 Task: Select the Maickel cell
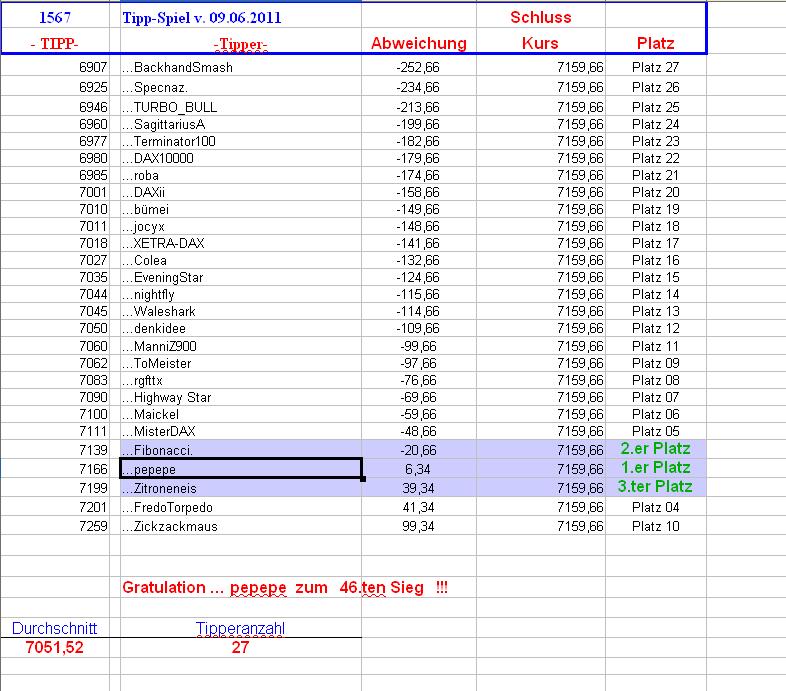(x=241, y=414)
